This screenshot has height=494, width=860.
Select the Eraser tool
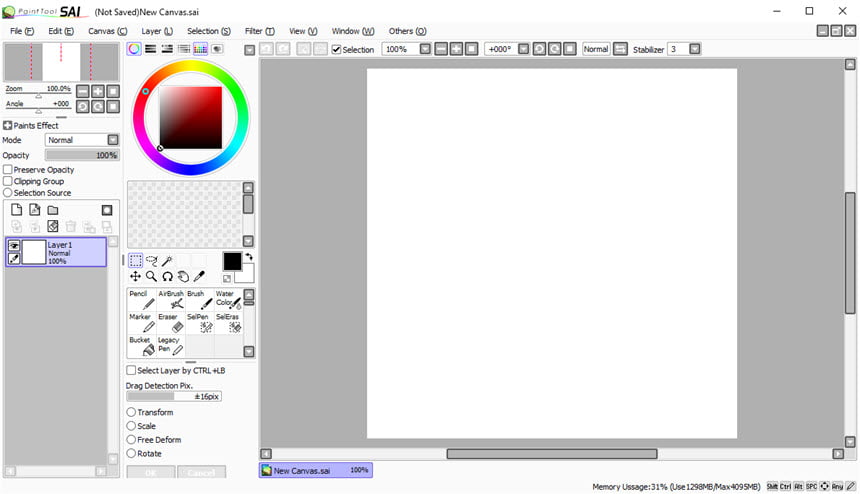tap(171, 323)
